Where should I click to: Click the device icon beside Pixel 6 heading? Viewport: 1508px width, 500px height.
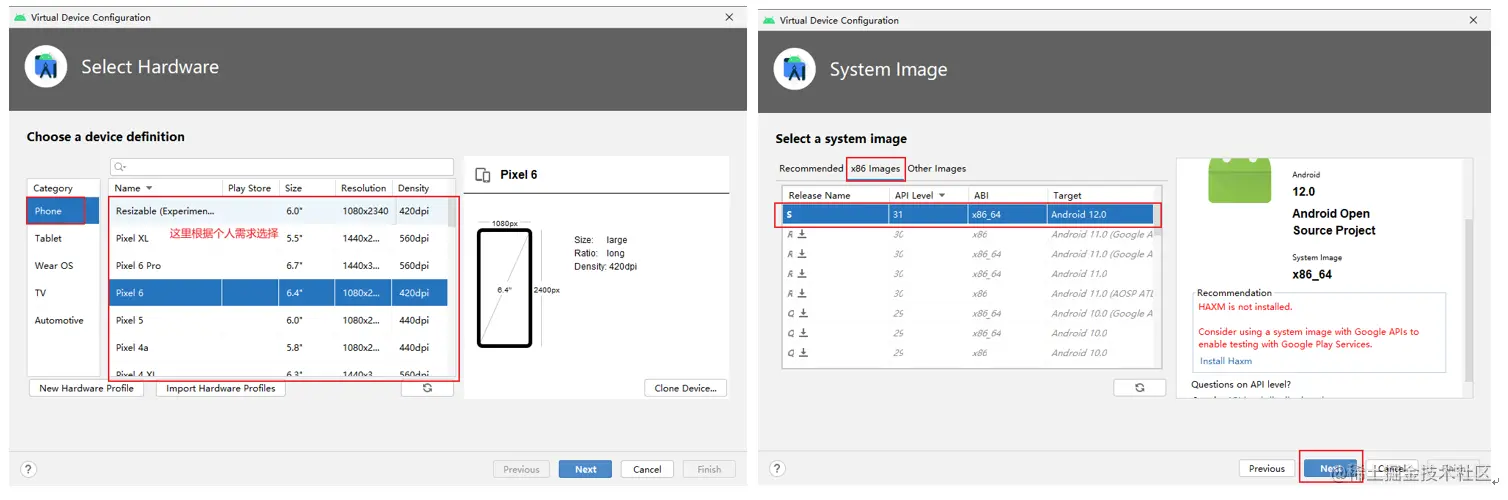(483, 174)
